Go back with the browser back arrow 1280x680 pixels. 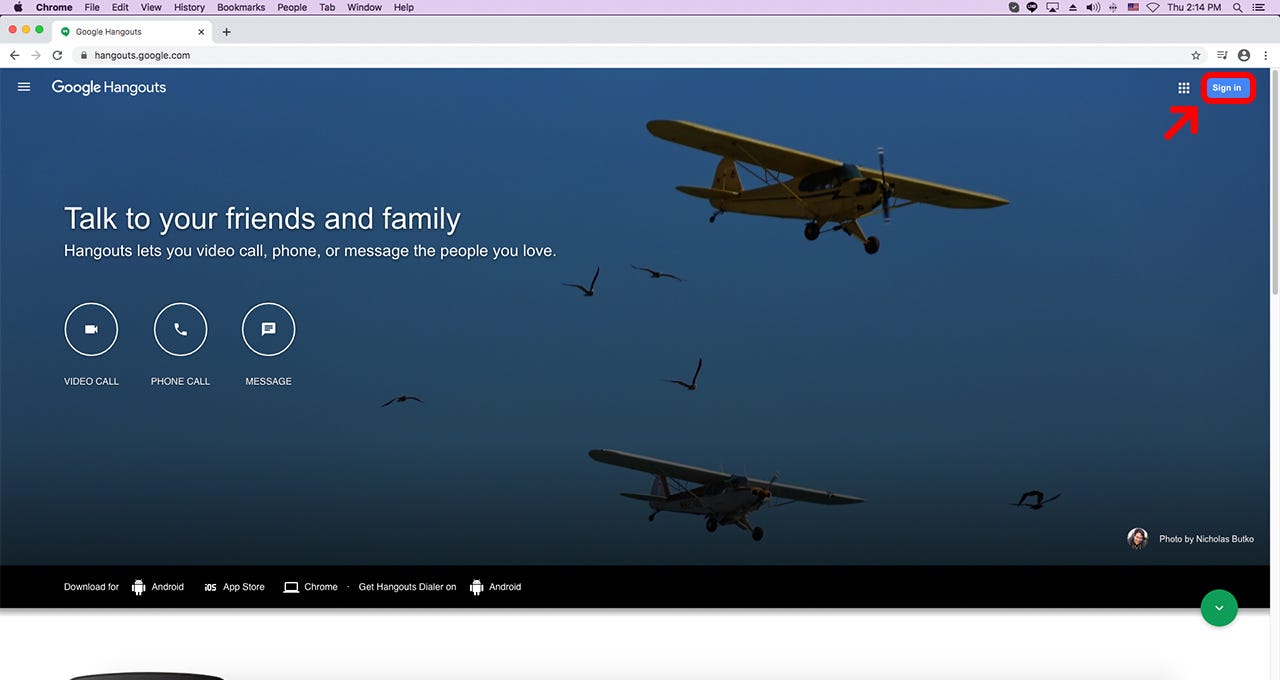(x=14, y=56)
